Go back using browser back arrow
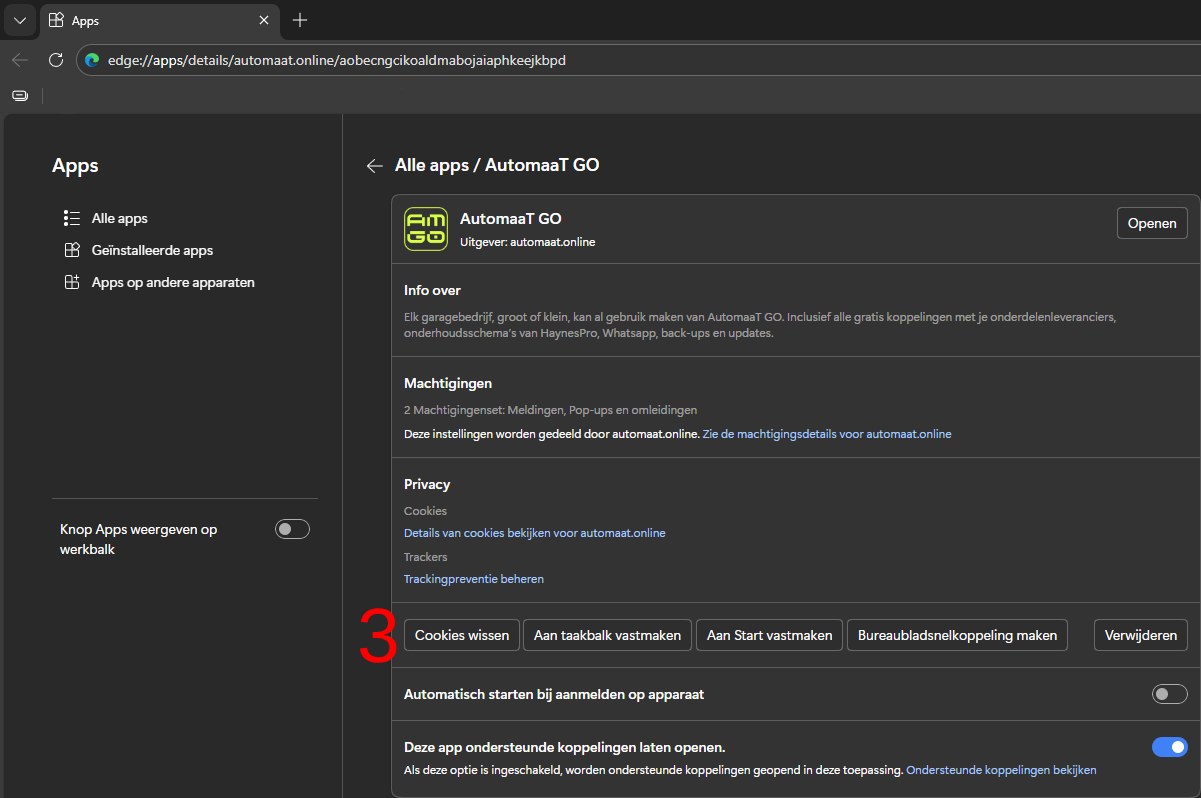This screenshot has height=798, width=1201. coord(20,60)
